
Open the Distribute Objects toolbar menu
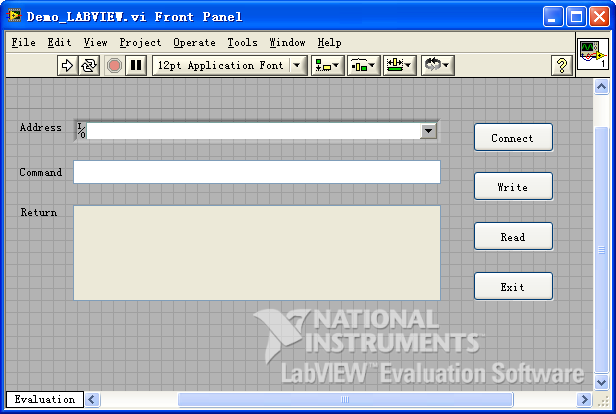point(363,65)
